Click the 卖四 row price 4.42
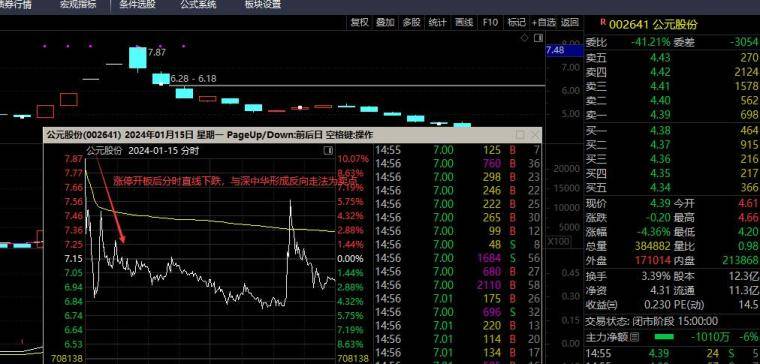 [x=661, y=72]
